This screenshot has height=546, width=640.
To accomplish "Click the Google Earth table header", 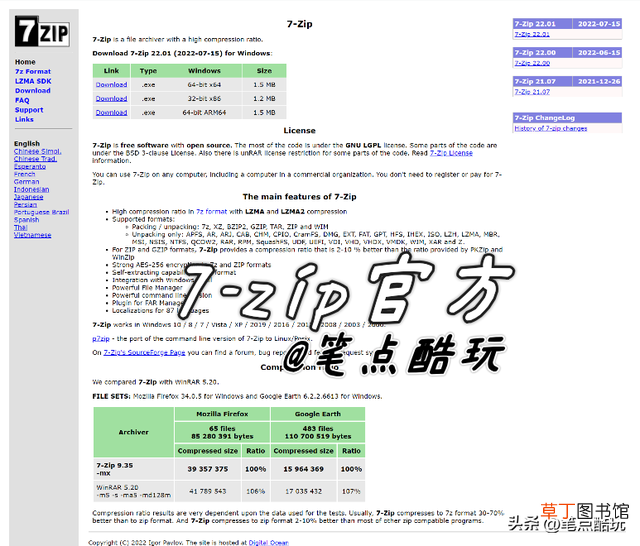I will coord(318,414).
